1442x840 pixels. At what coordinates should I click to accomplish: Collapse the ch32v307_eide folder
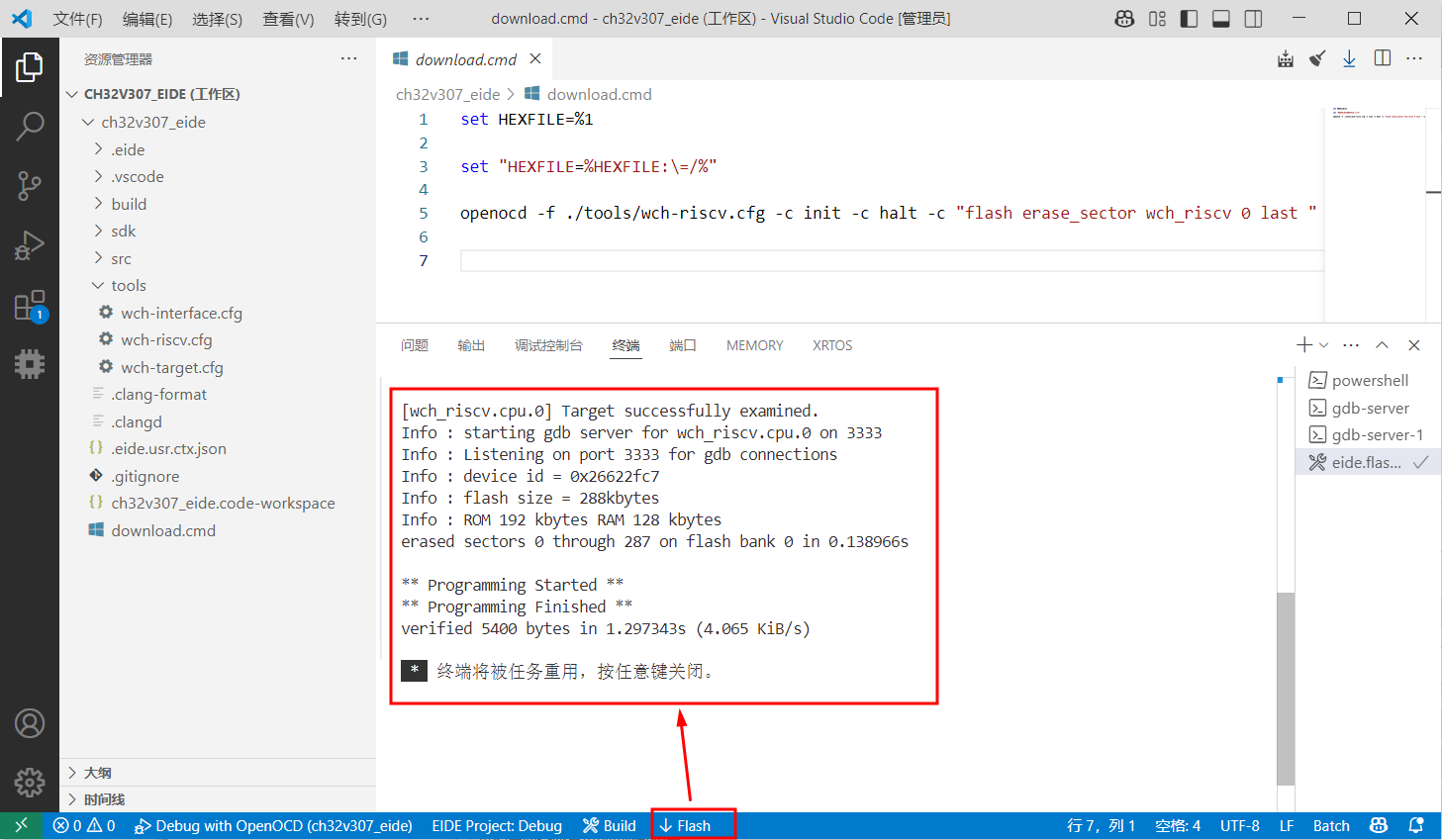coord(88,122)
